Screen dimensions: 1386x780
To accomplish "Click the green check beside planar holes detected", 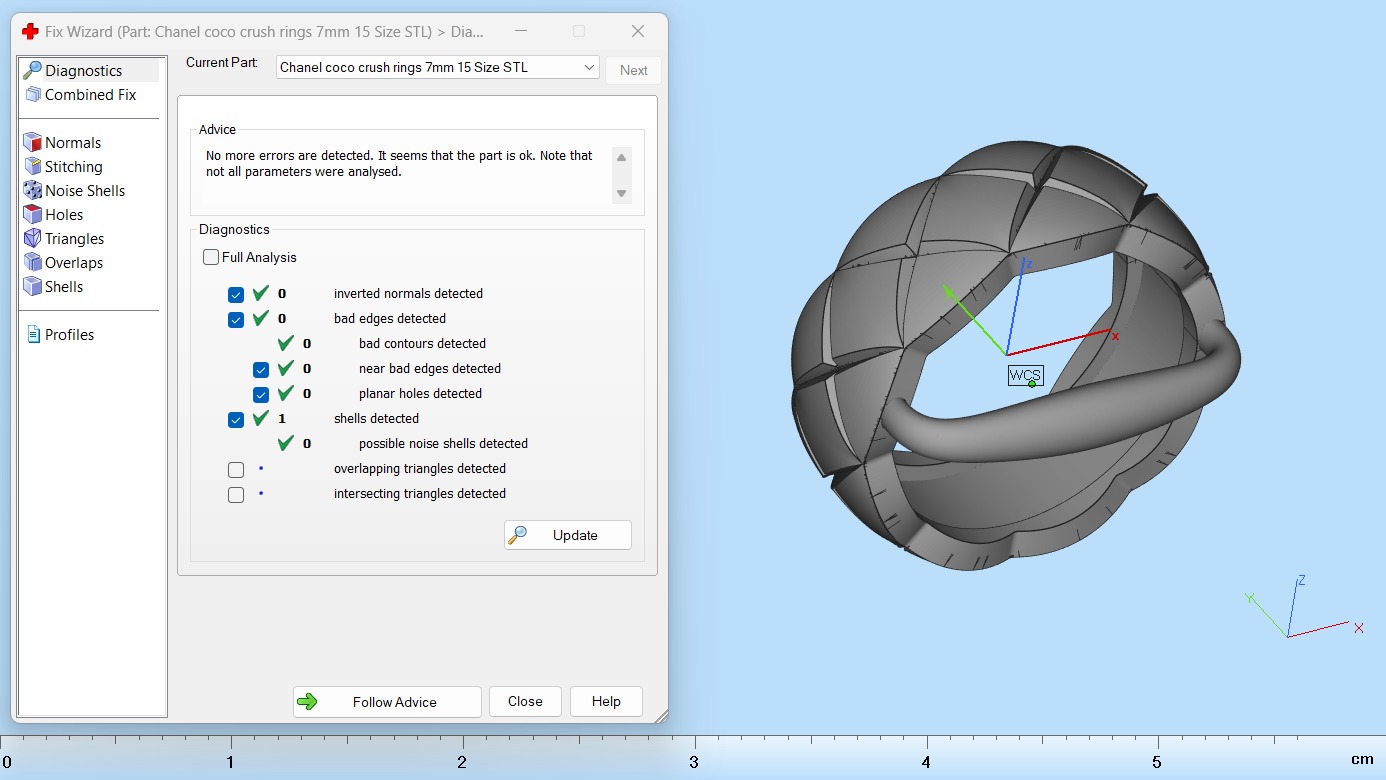I will pos(286,393).
